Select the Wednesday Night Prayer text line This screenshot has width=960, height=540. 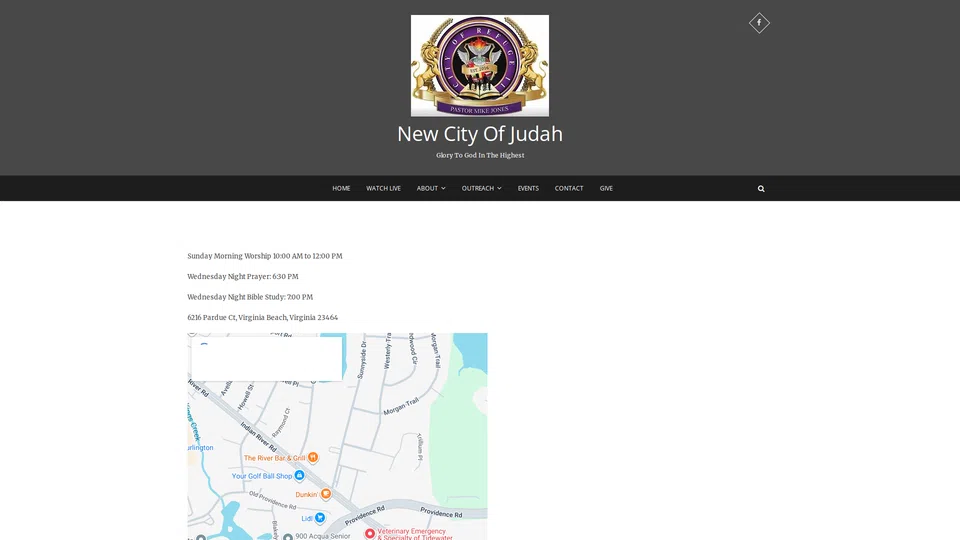click(242, 277)
